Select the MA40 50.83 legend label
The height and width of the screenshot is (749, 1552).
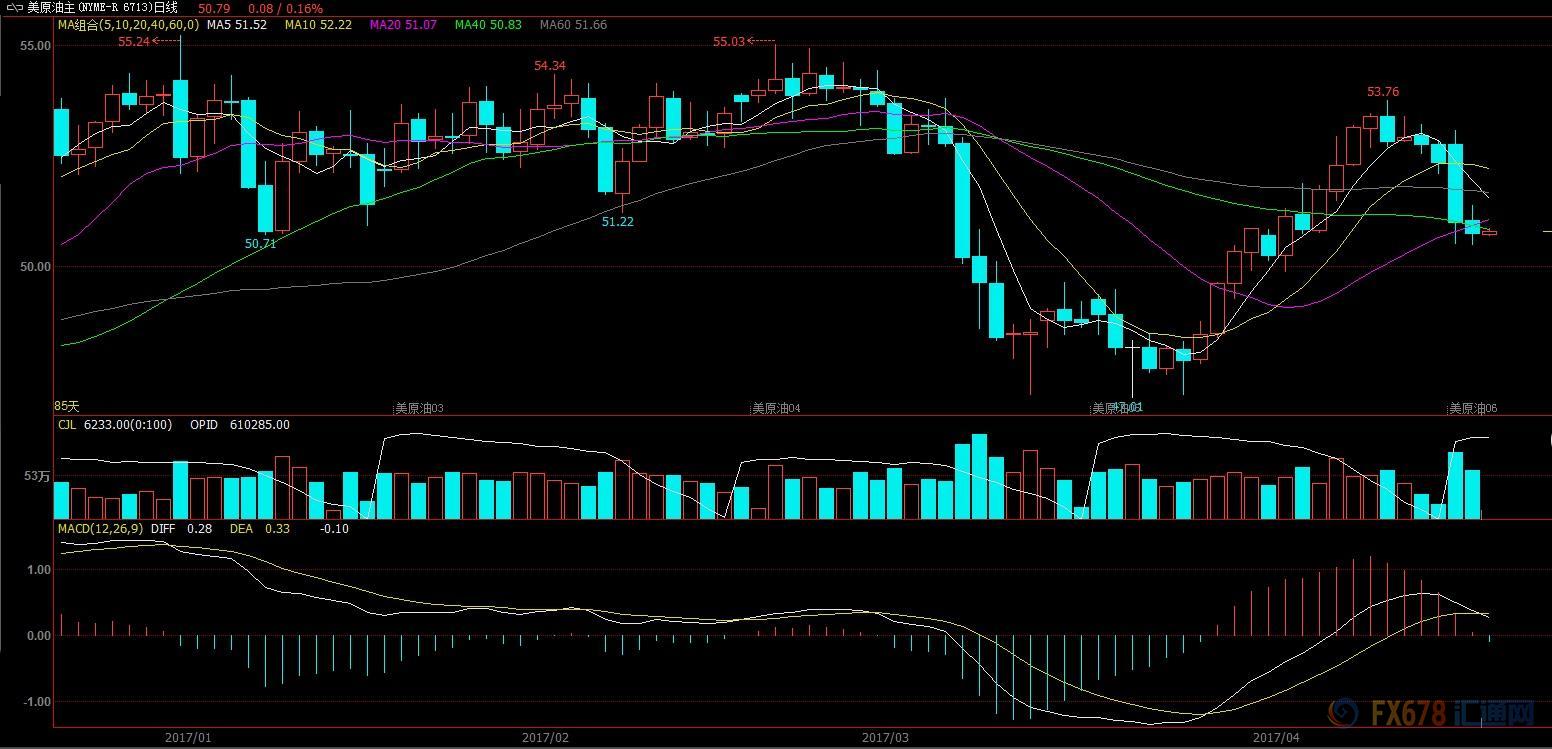pos(488,24)
